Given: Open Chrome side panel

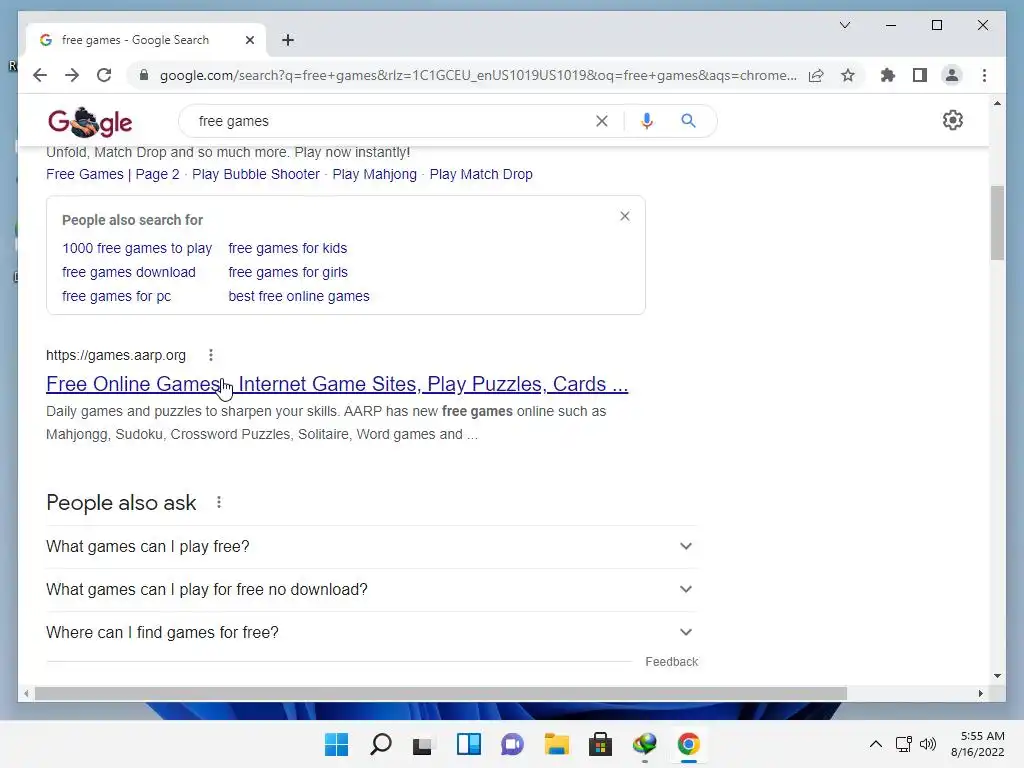Looking at the screenshot, I should (x=920, y=75).
